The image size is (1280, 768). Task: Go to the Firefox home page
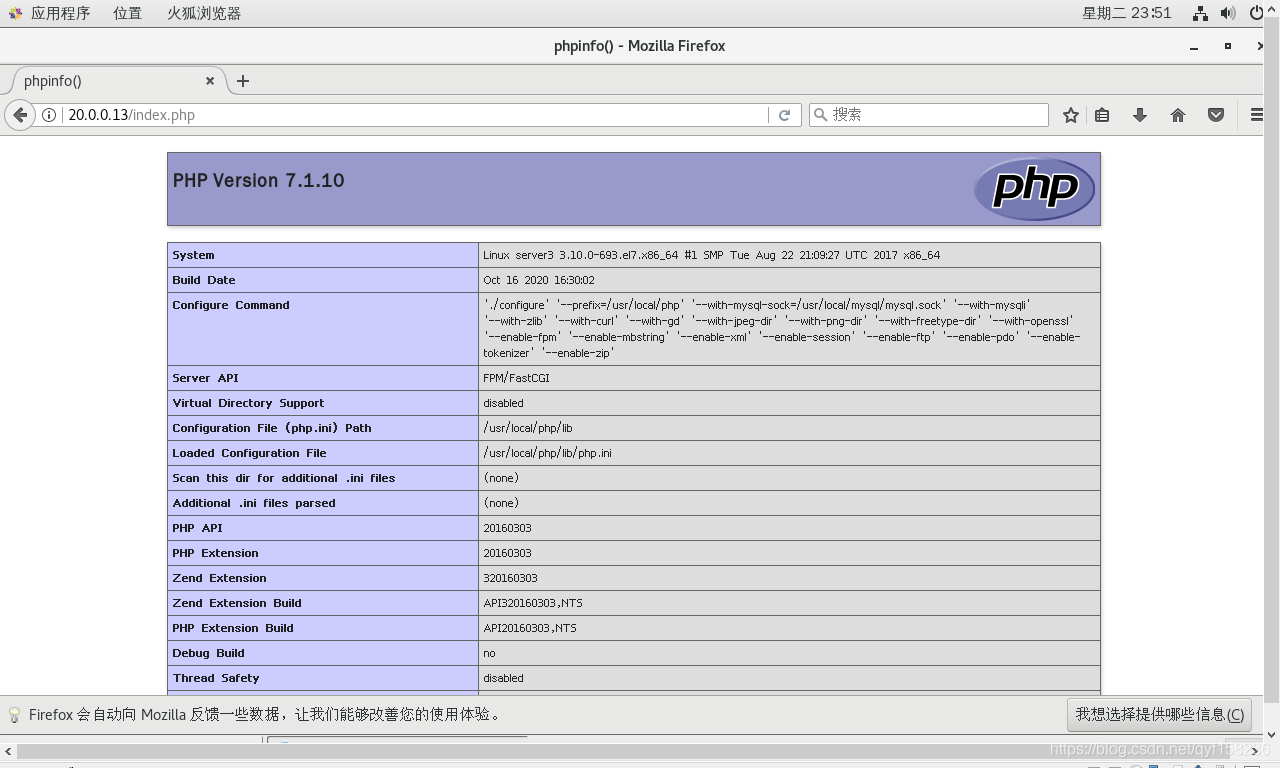point(1178,115)
